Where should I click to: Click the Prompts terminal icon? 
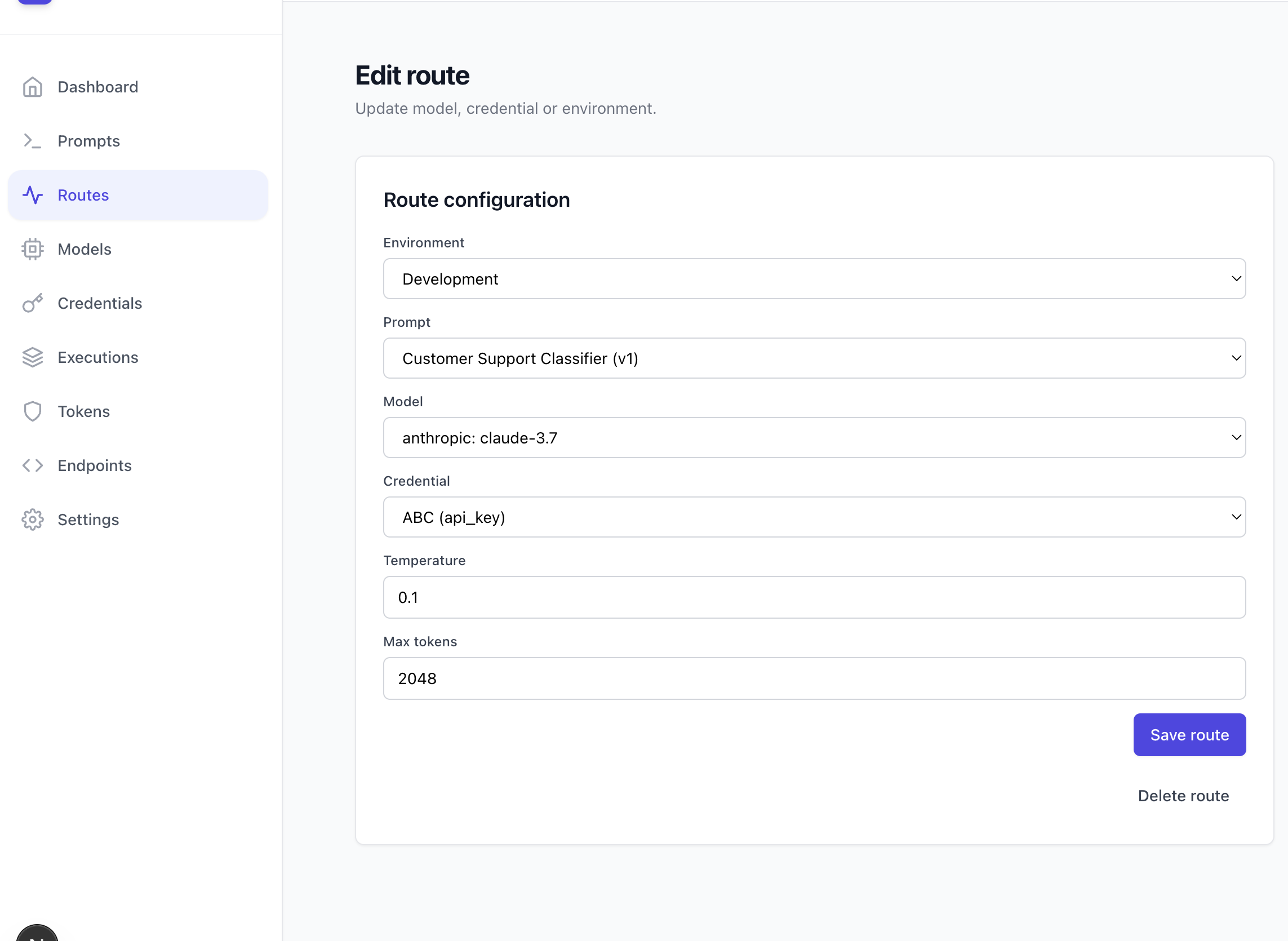(x=33, y=141)
